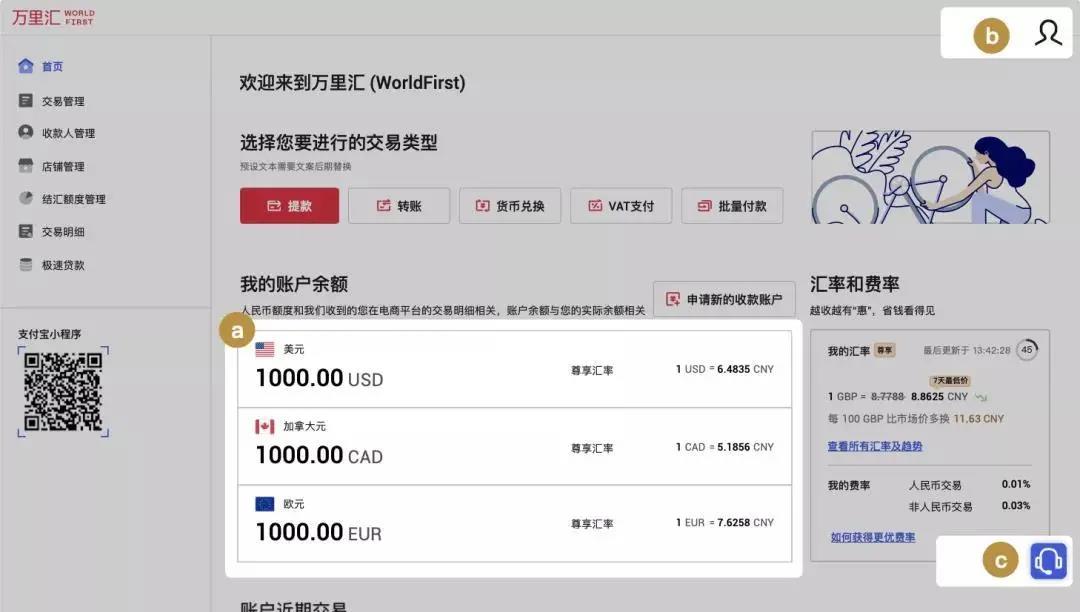The image size is (1080, 612).
Task: Click the Canada flag icon
Action: (264, 426)
